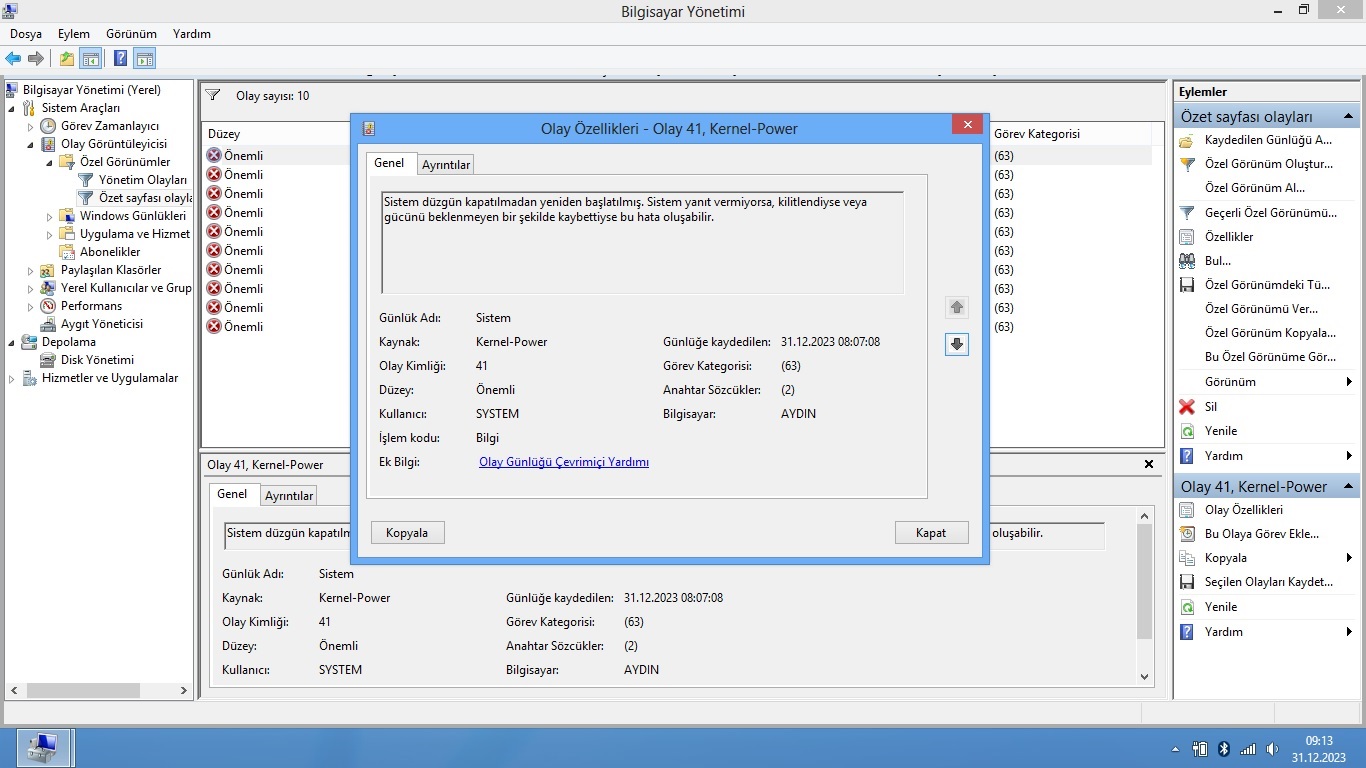This screenshot has height=768, width=1366.
Task: Click the Forward arrow toolbar icon
Action: (36, 59)
